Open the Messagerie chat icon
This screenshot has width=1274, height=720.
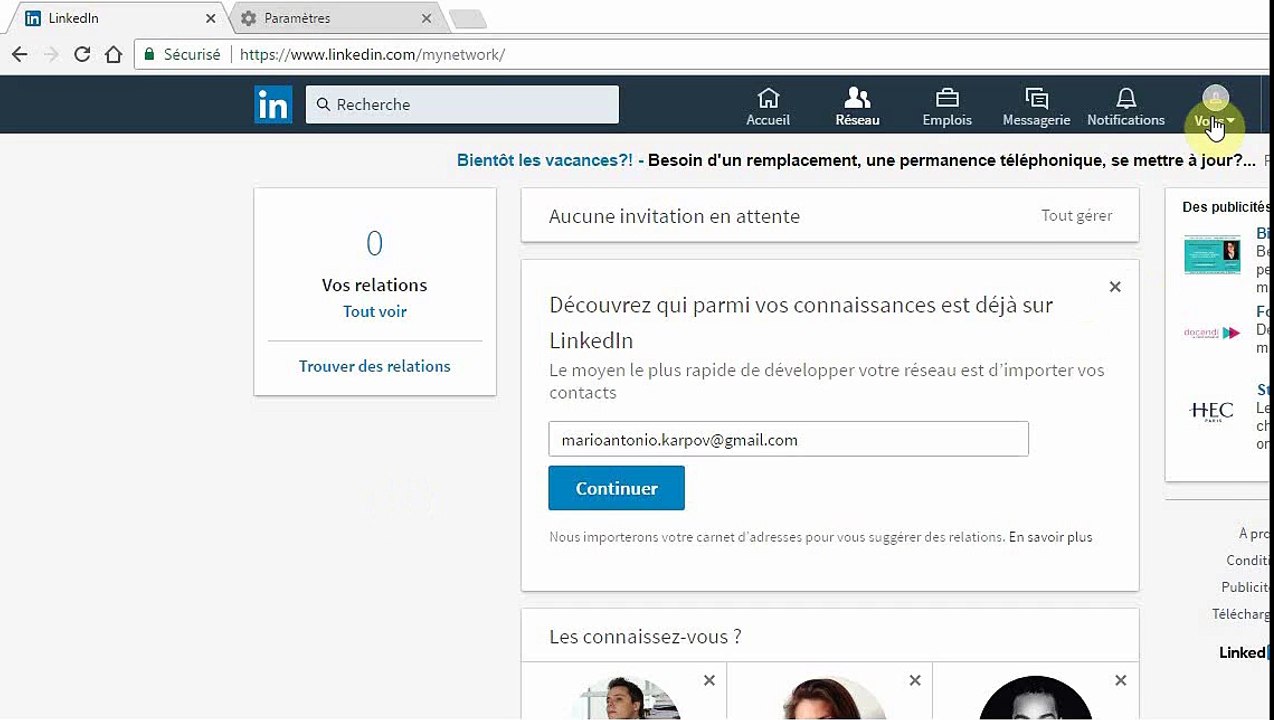click(x=1036, y=106)
